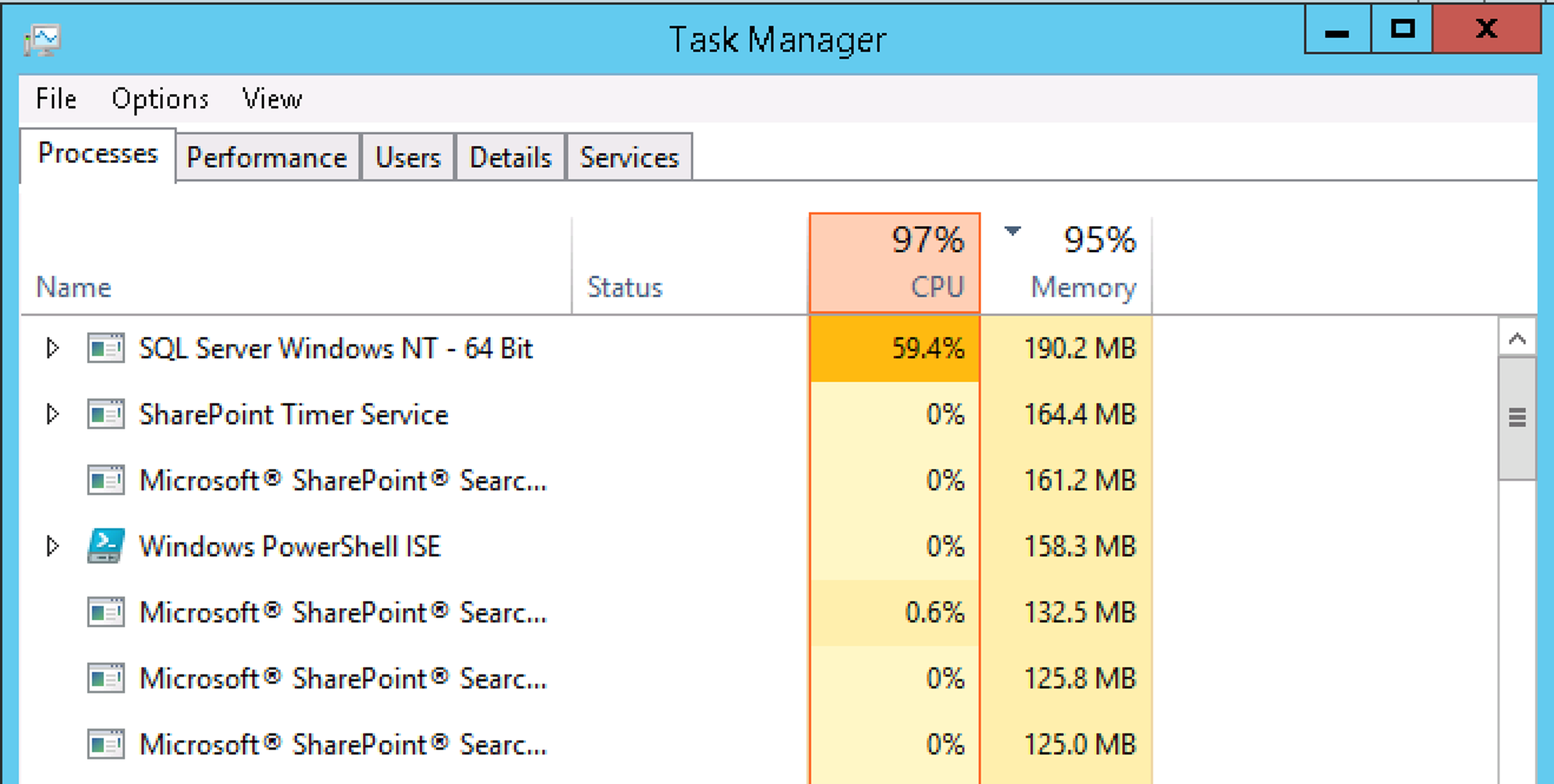Click the icon of the 161.2 MB SharePoint Search process
Image resolution: width=1554 pixels, height=784 pixels.
pyautogui.click(x=105, y=480)
